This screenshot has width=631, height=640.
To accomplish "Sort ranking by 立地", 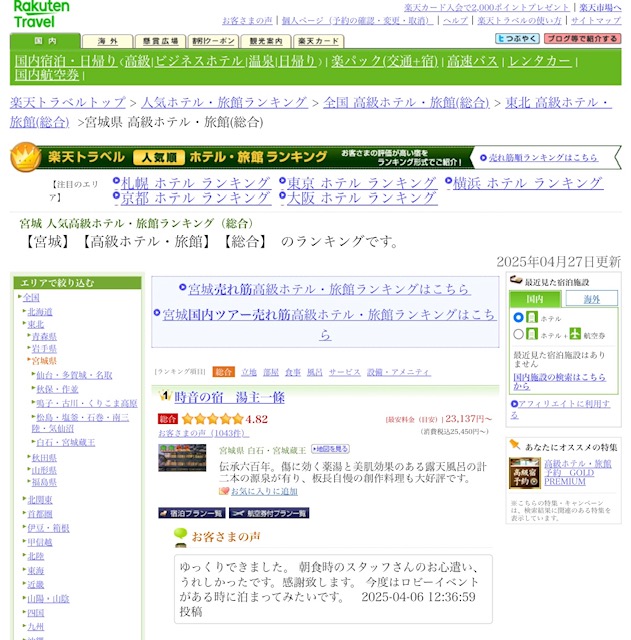I will coord(249,372).
